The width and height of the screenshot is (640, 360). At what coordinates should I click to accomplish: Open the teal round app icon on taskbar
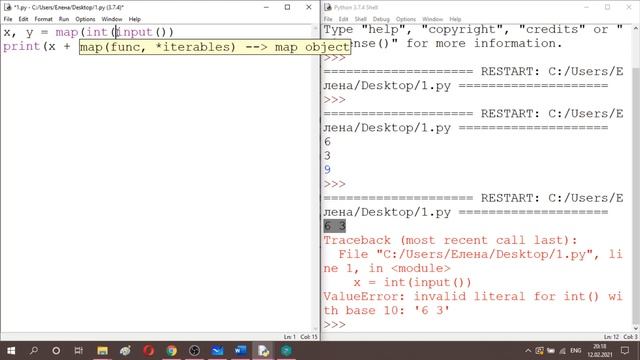pos(286,351)
